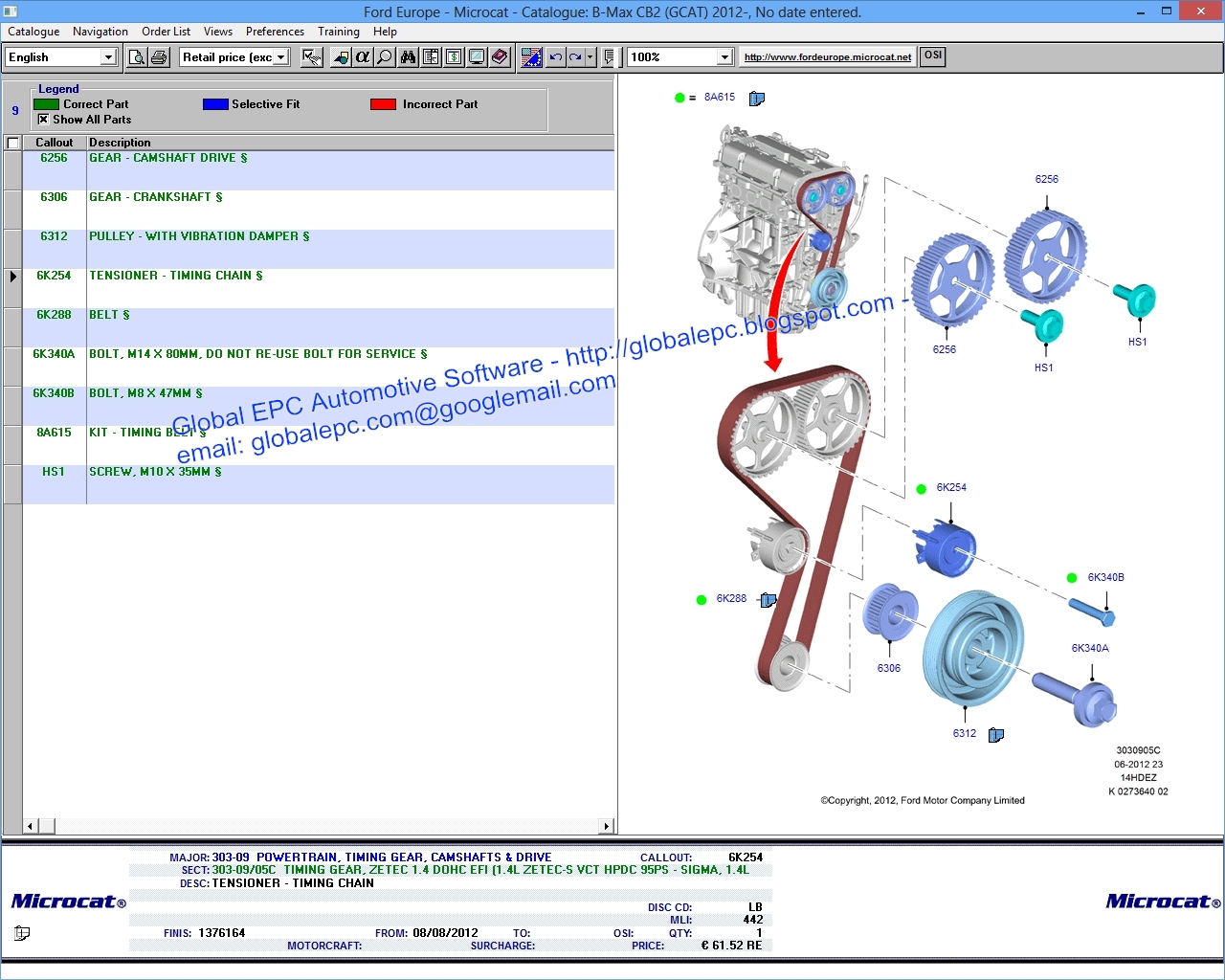1225x980 pixels.
Task: Click the print preview toolbar icon
Action: [x=137, y=57]
